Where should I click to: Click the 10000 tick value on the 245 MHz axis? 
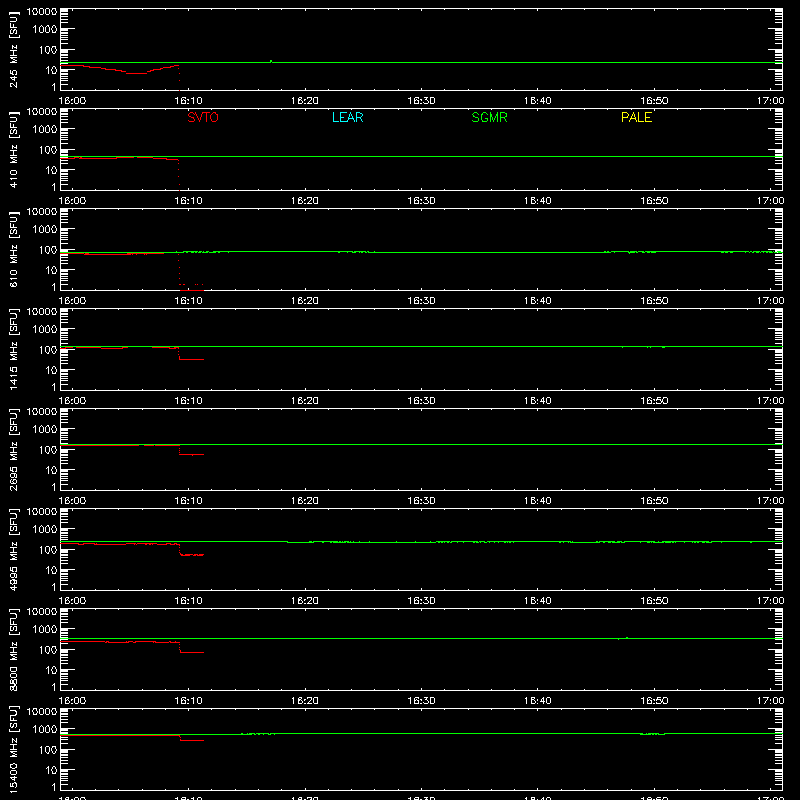(x=42, y=12)
